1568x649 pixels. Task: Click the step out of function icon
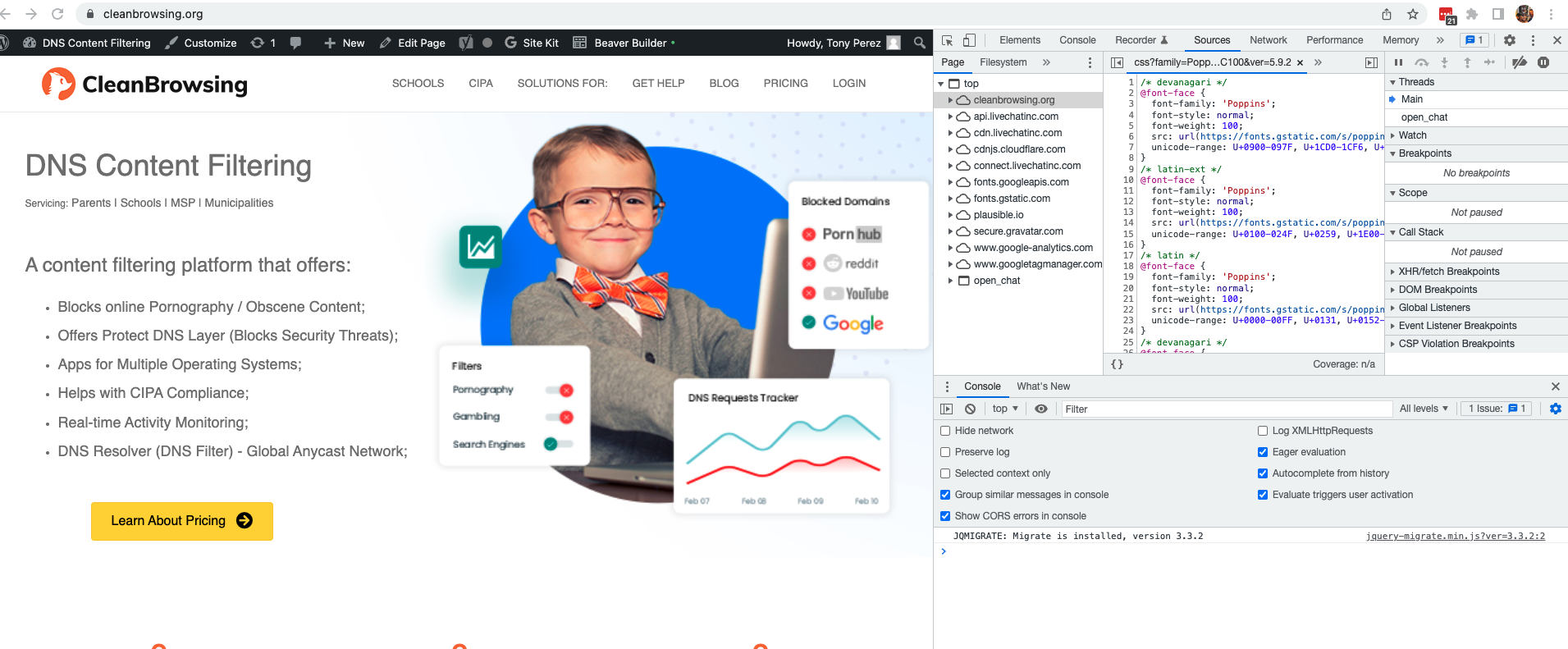pyautogui.click(x=1467, y=62)
